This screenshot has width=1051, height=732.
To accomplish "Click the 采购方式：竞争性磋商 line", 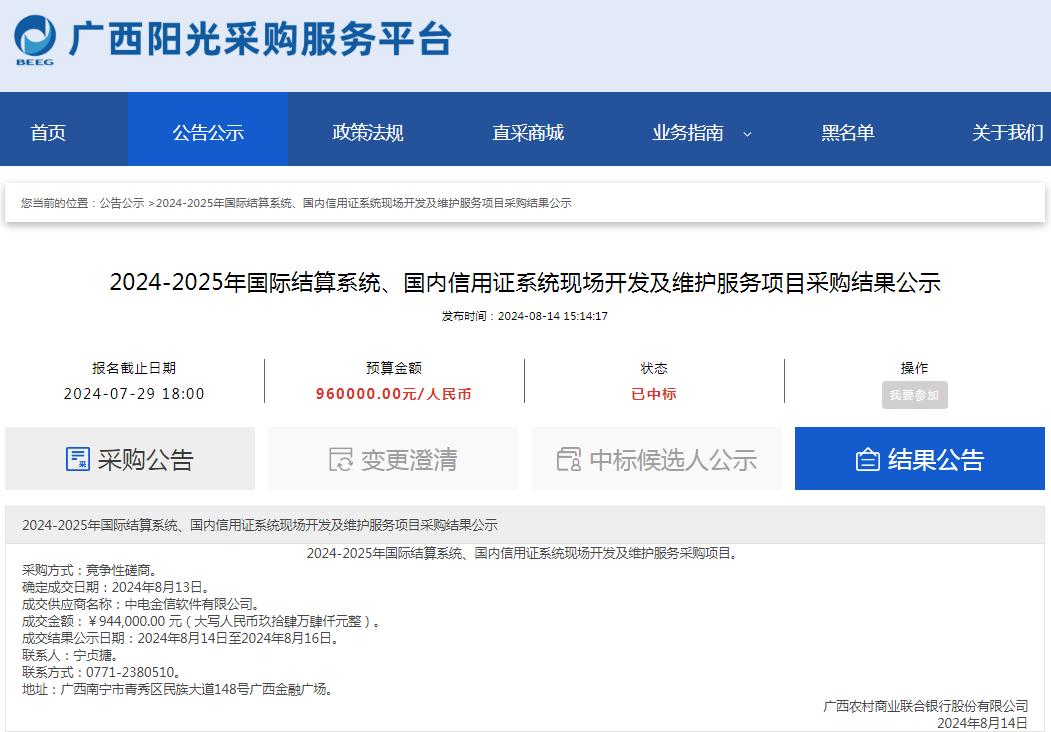I will [90, 570].
